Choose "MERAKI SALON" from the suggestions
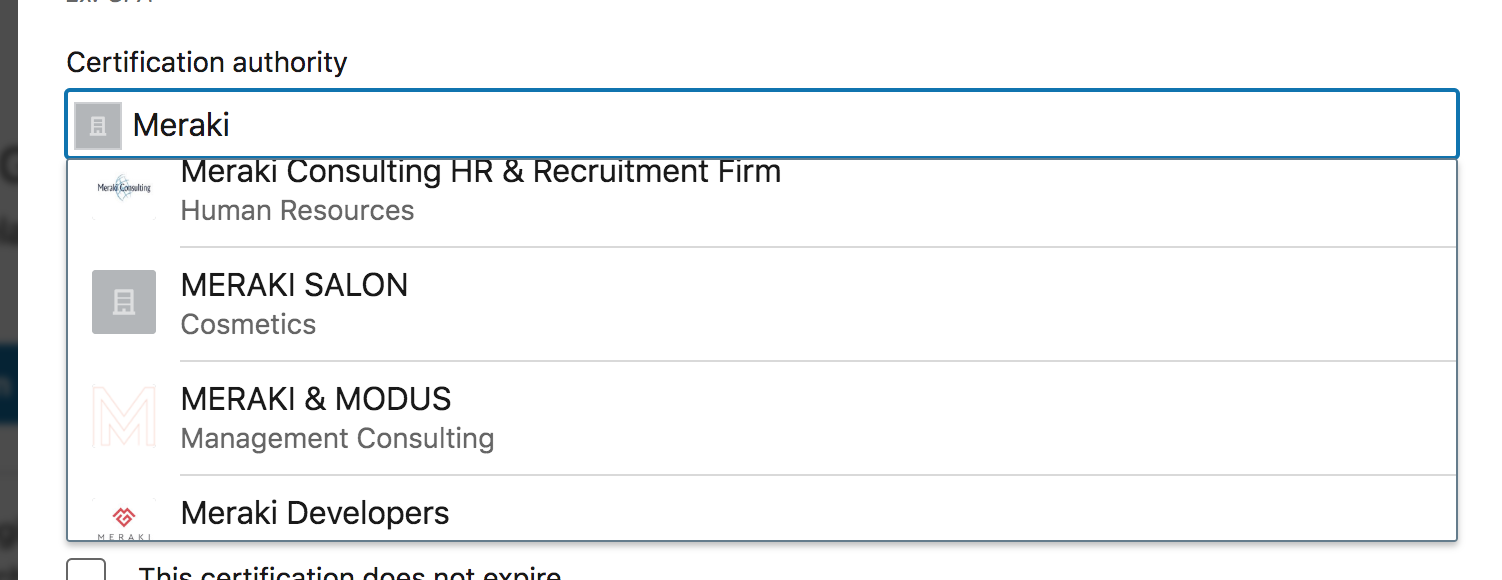 [294, 286]
